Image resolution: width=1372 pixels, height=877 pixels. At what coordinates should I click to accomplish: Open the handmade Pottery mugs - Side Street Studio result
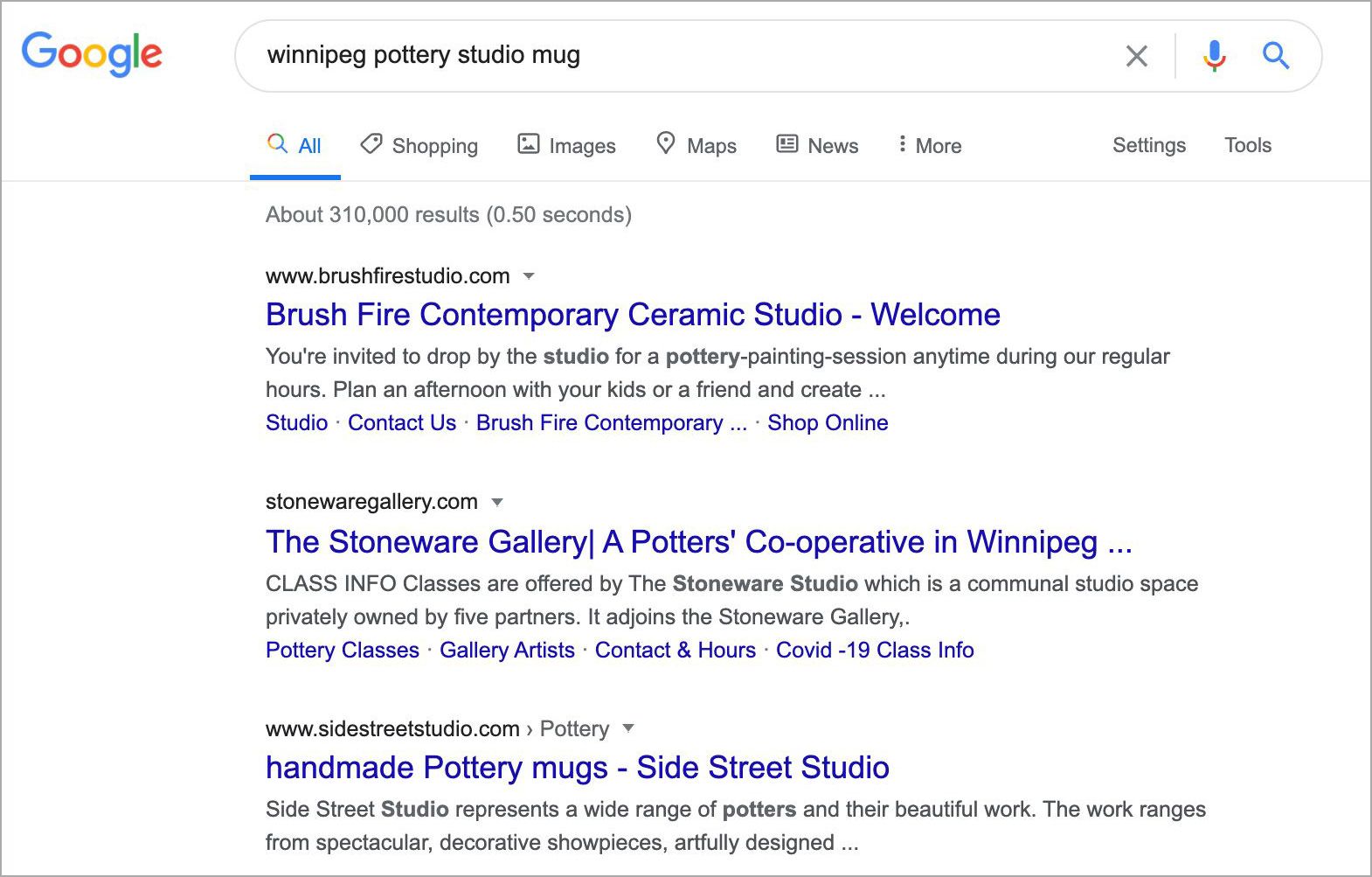[578, 768]
